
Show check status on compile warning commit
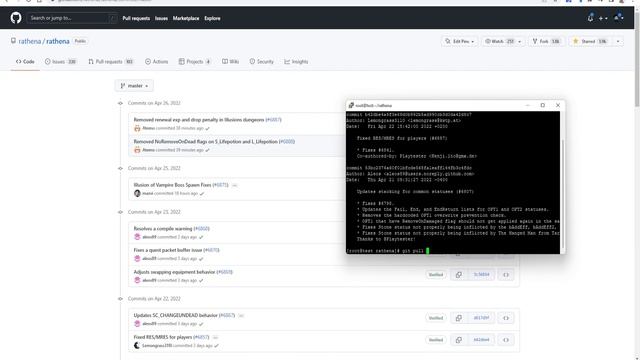(201, 237)
